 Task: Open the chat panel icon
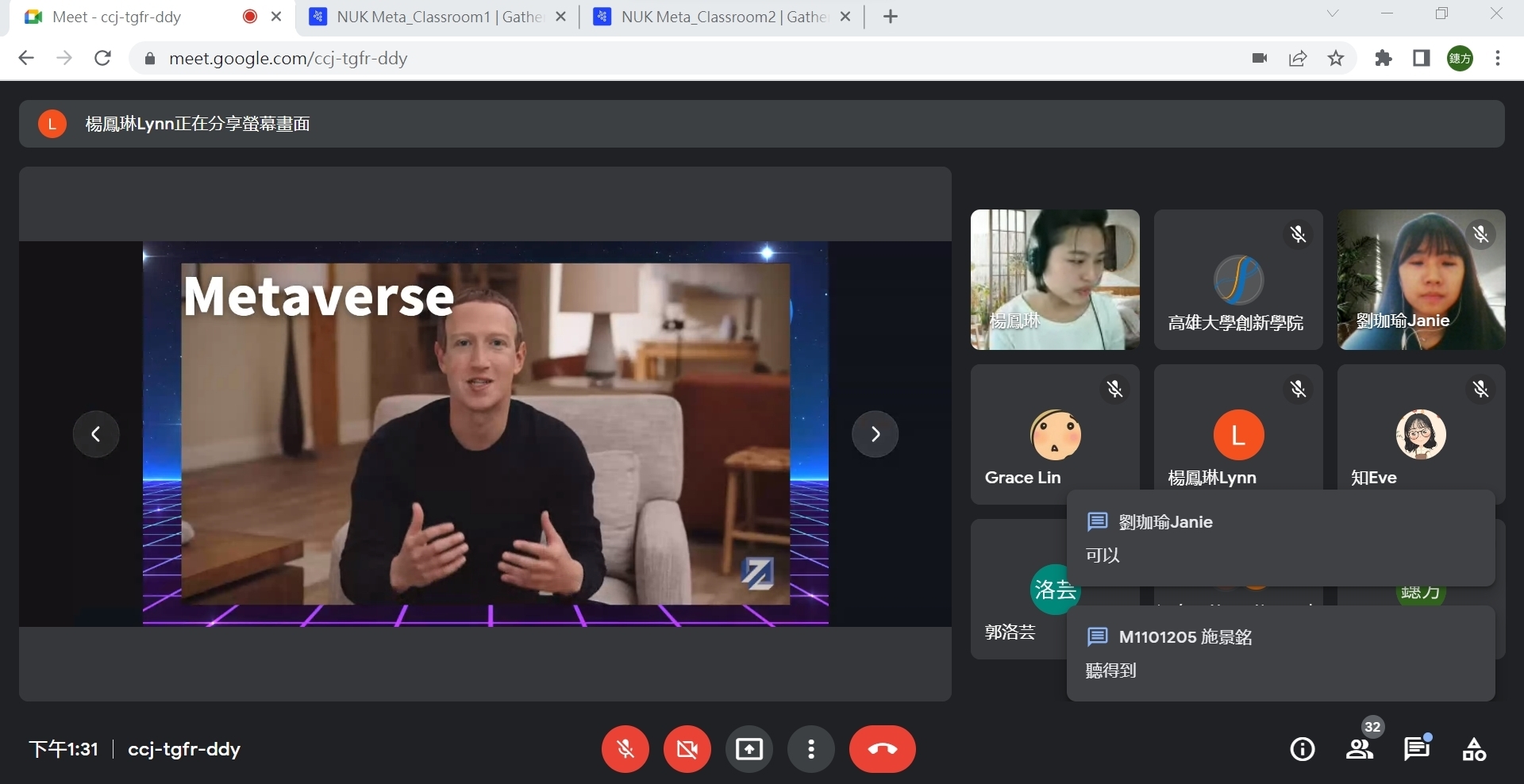(x=1417, y=749)
